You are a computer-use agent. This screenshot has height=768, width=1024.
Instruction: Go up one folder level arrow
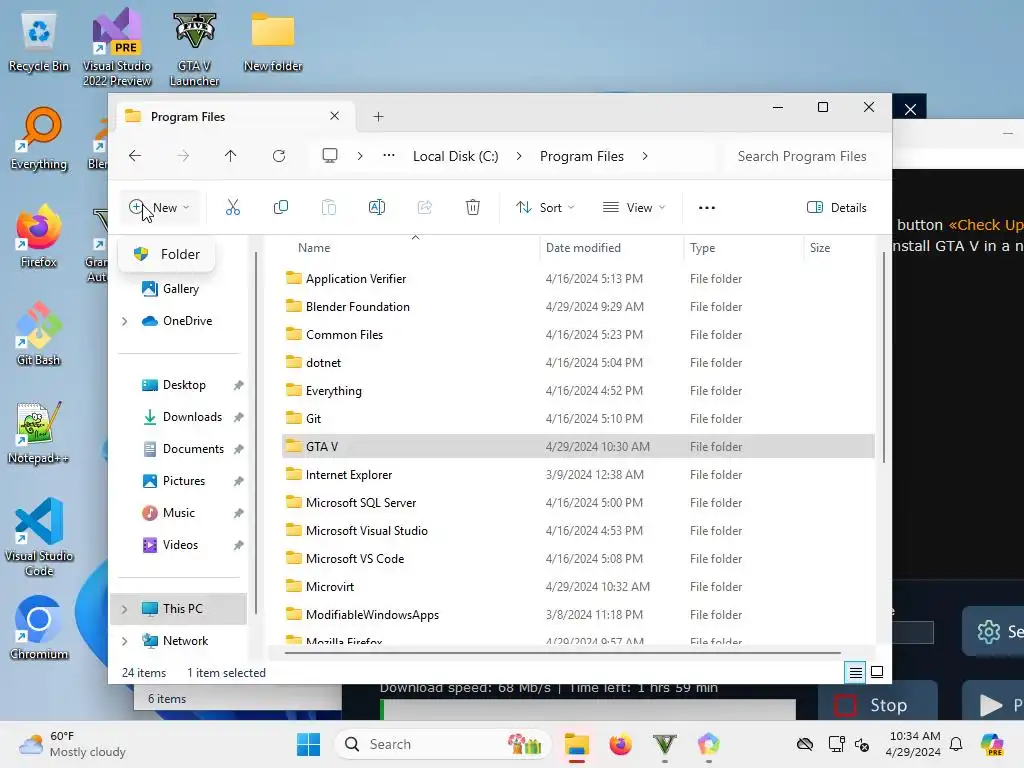(x=231, y=156)
